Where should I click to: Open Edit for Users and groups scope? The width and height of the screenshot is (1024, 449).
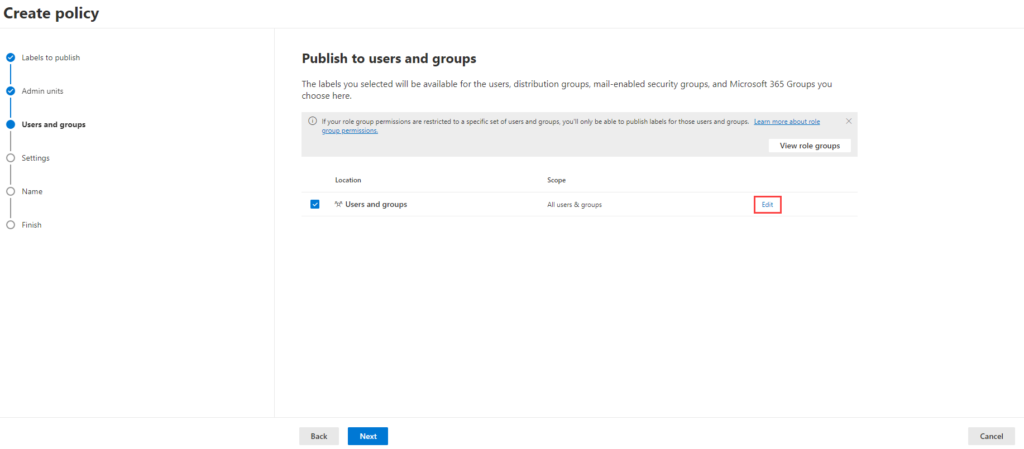pyautogui.click(x=767, y=204)
